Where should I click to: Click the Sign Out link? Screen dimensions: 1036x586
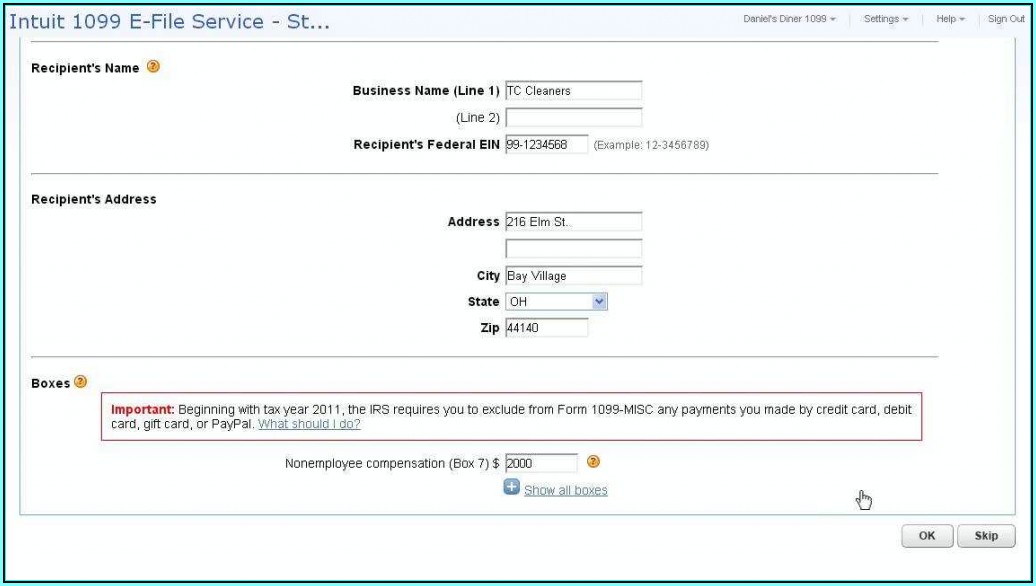tap(1005, 19)
